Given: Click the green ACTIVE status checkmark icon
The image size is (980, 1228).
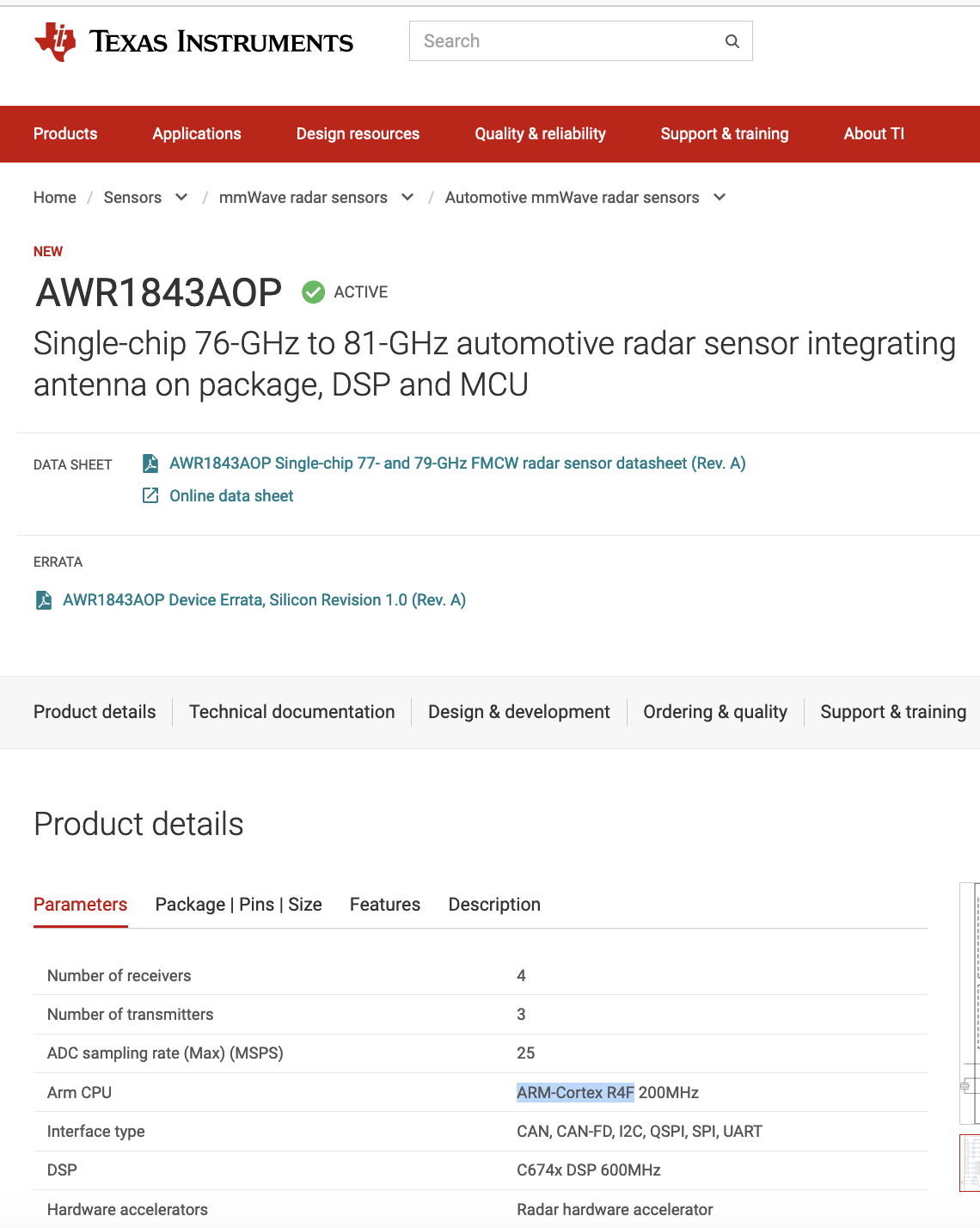Looking at the screenshot, I should pyautogui.click(x=313, y=292).
